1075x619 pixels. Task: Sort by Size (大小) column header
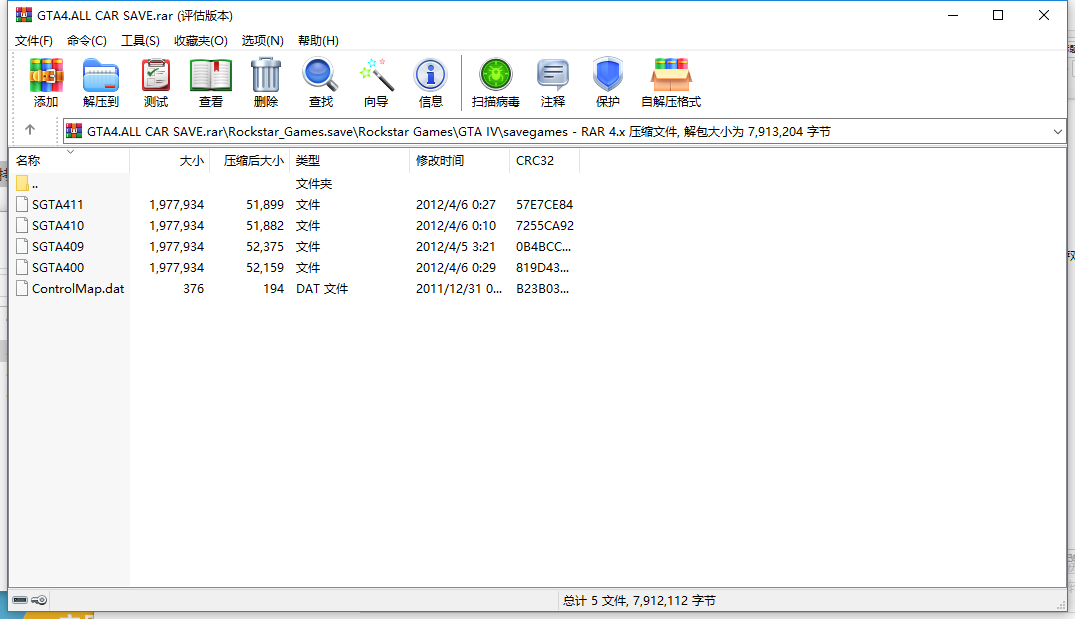point(169,160)
